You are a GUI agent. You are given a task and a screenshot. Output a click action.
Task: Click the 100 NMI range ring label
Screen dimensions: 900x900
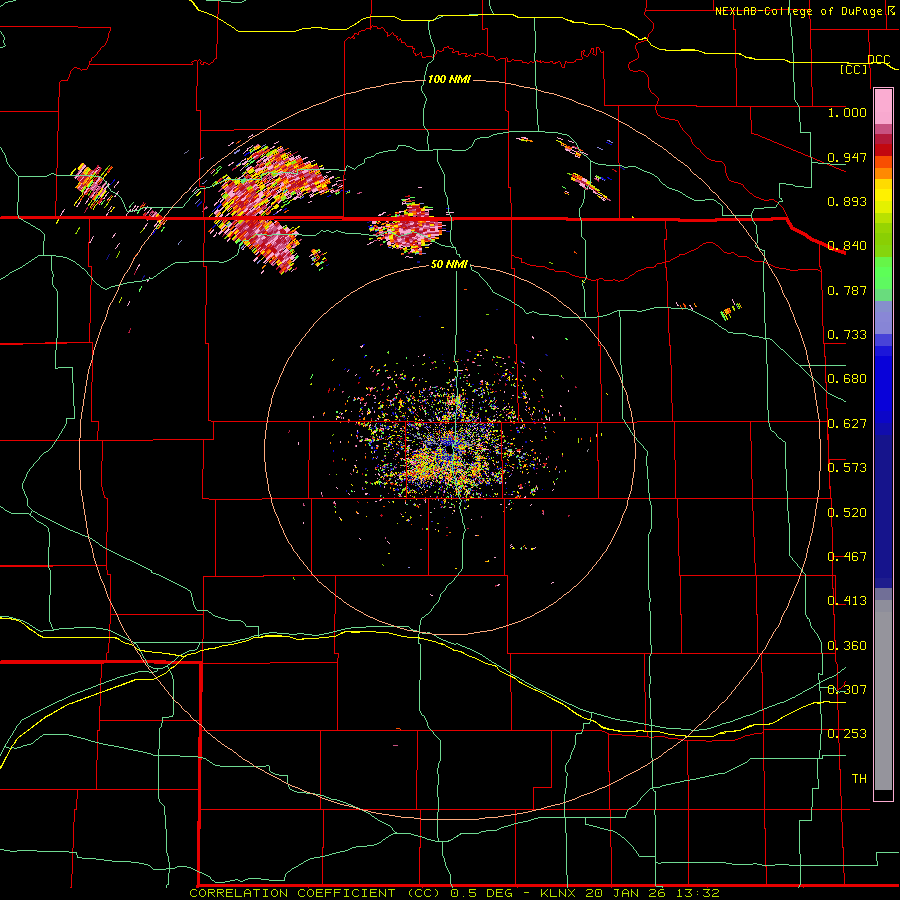click(x=449, y=79)
